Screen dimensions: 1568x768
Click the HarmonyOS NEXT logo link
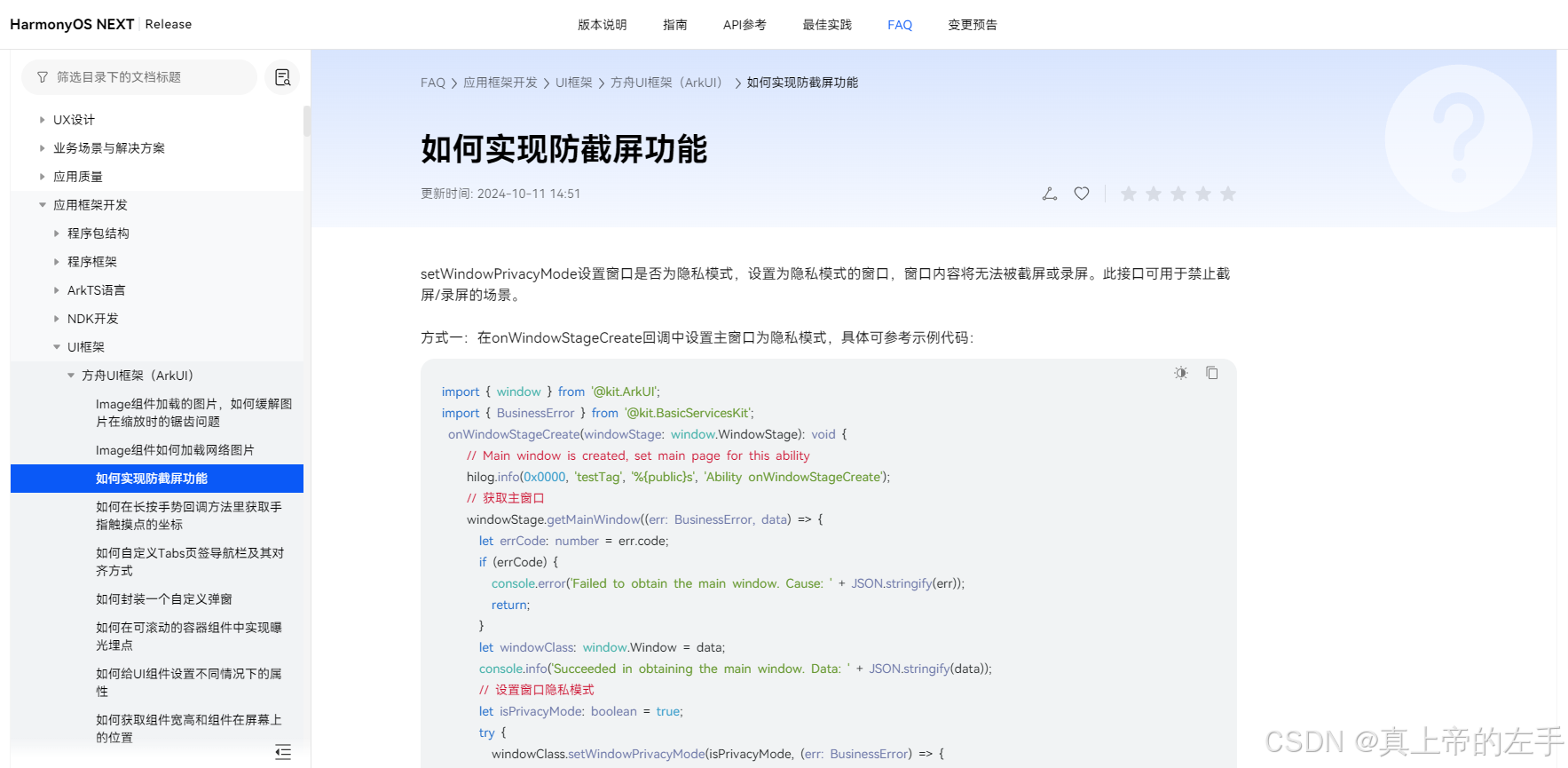pos(72,24)
